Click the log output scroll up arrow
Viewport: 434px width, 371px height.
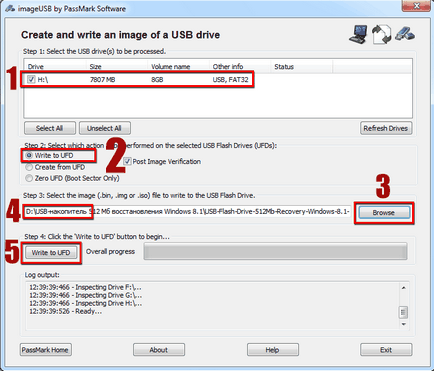tap(404, 288)
